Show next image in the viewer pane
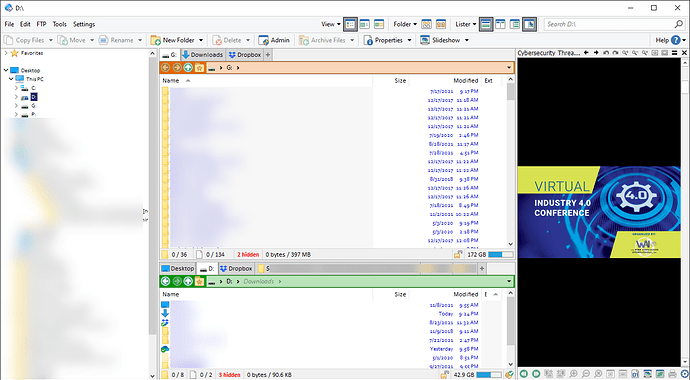This screenshot has width=690, height=380. (536, 374)
